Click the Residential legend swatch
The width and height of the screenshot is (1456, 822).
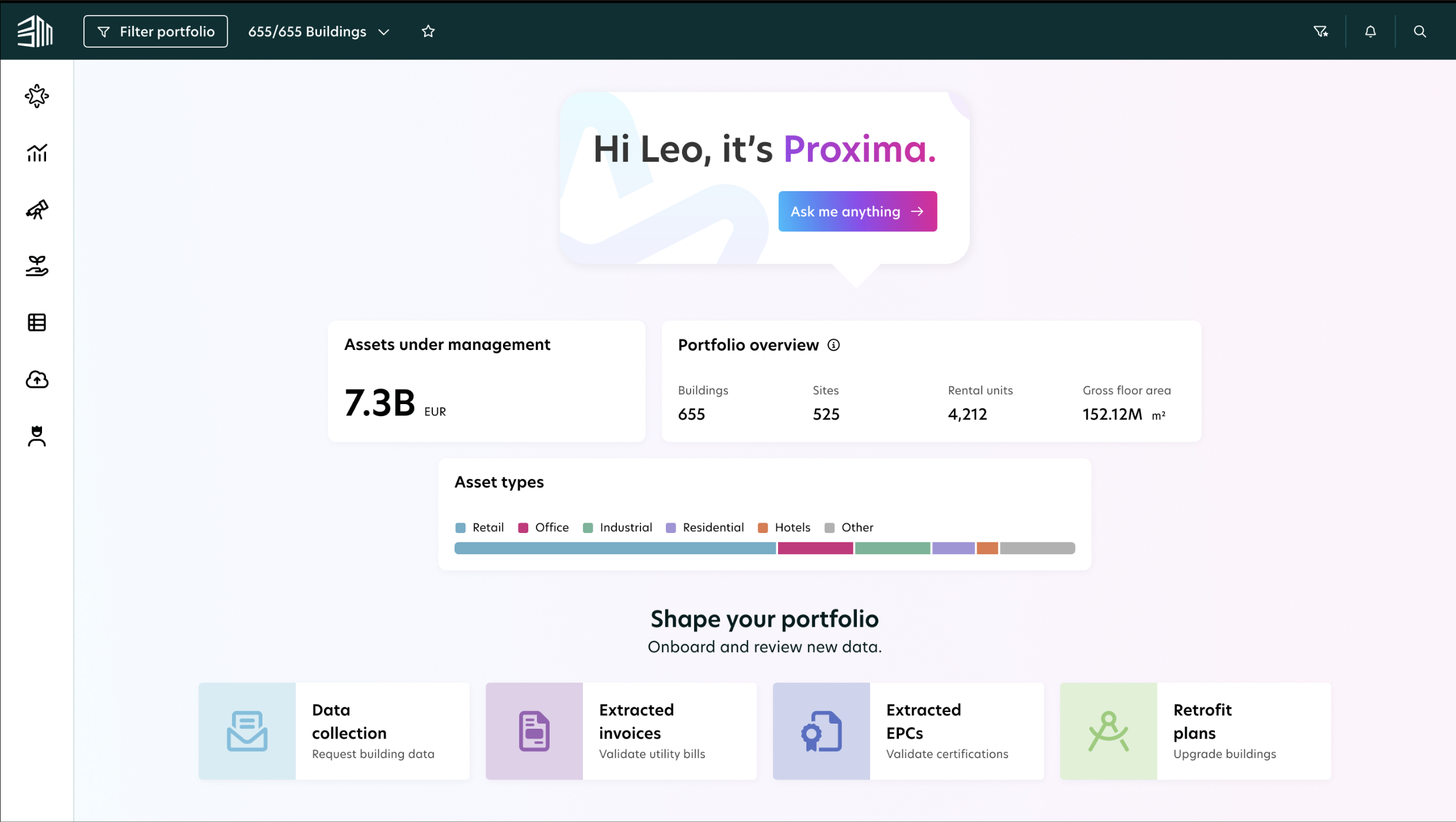[x=670, y=528]
